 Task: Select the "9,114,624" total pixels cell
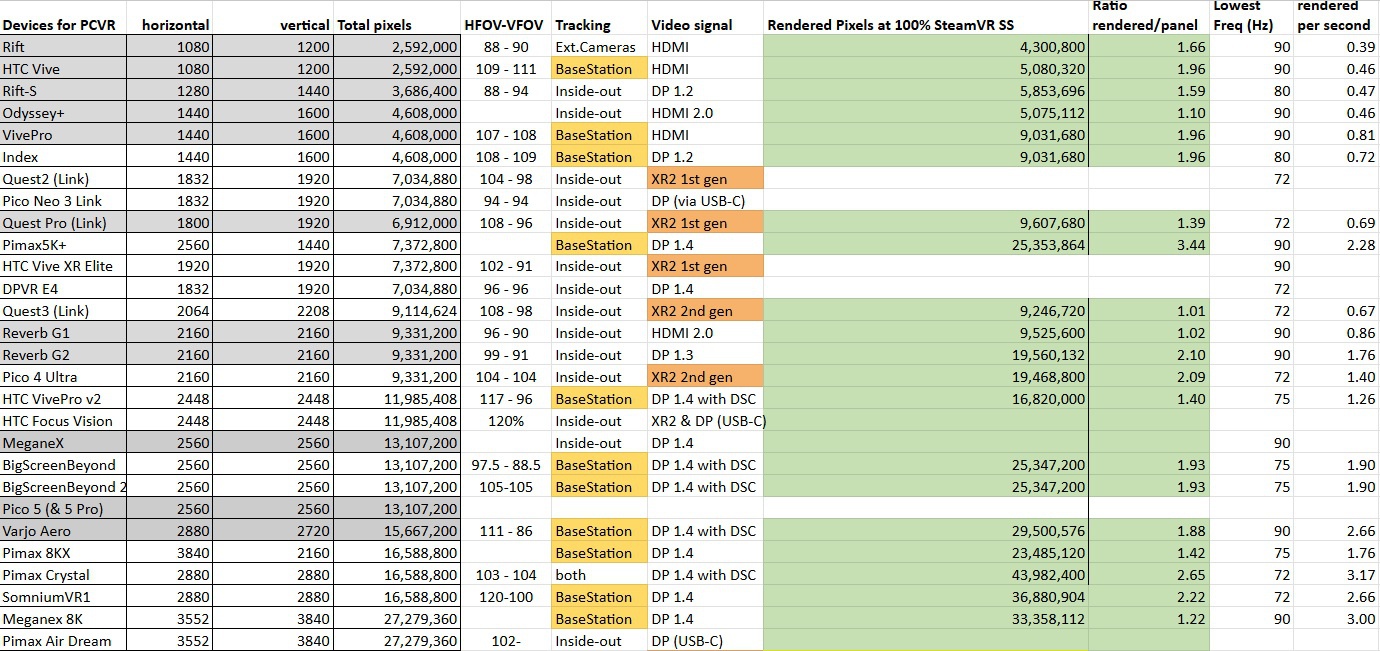396,311
